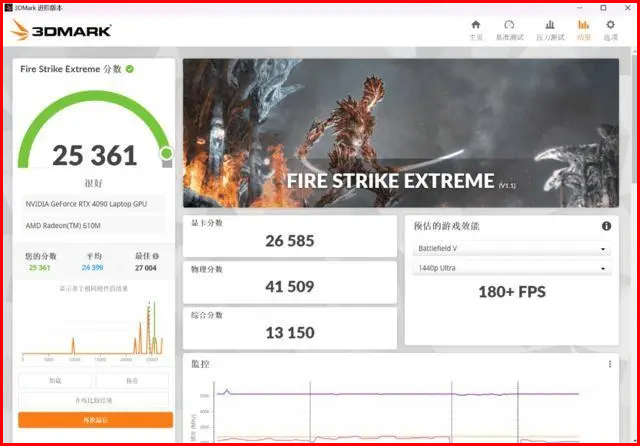Open the three-dot menu in the monitoring panel
Screen dimensions: 640x446
(x=610, y=364)
